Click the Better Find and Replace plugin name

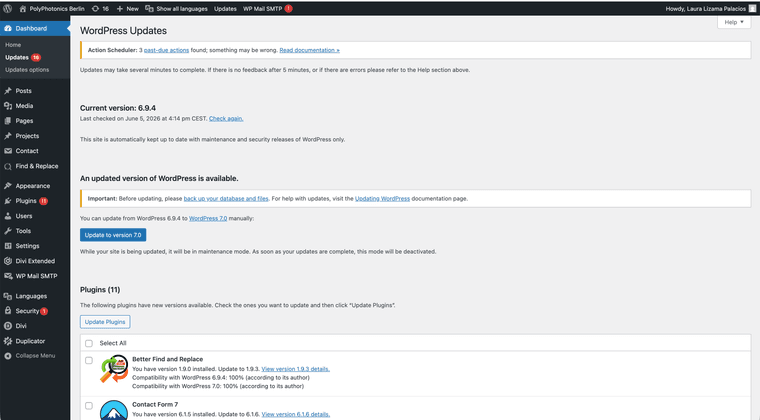(168, 359)
